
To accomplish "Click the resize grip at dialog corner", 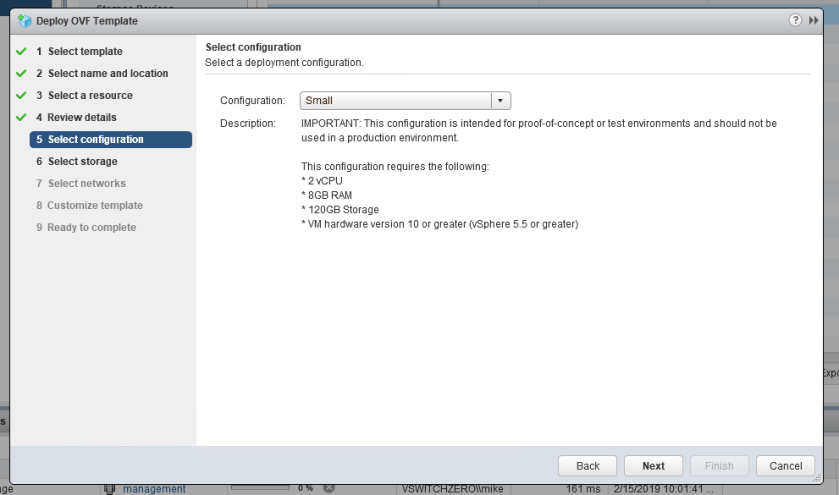I will click(x=817, y=478).
